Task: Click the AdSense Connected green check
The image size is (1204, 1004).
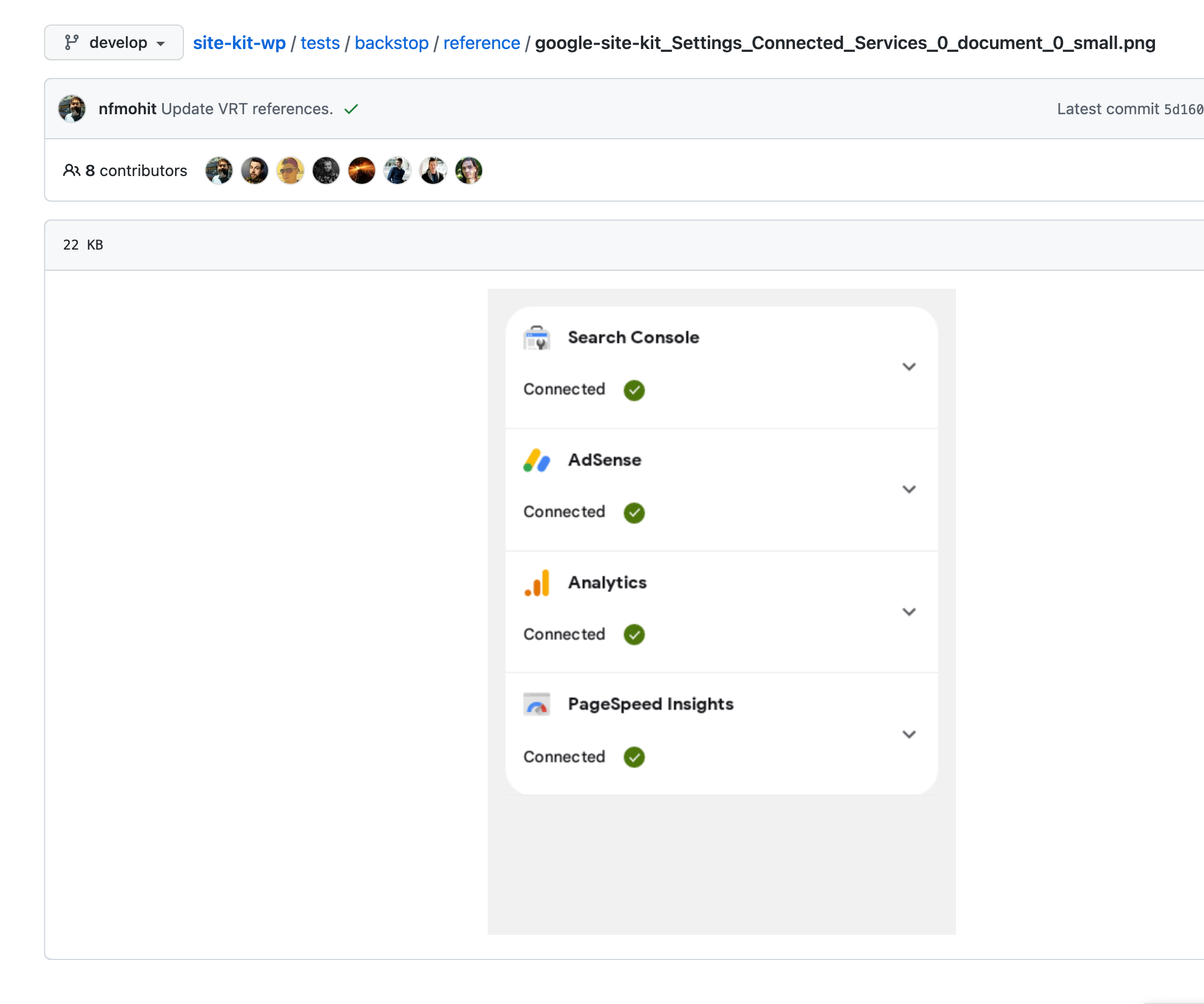Action: coord(634,513)
